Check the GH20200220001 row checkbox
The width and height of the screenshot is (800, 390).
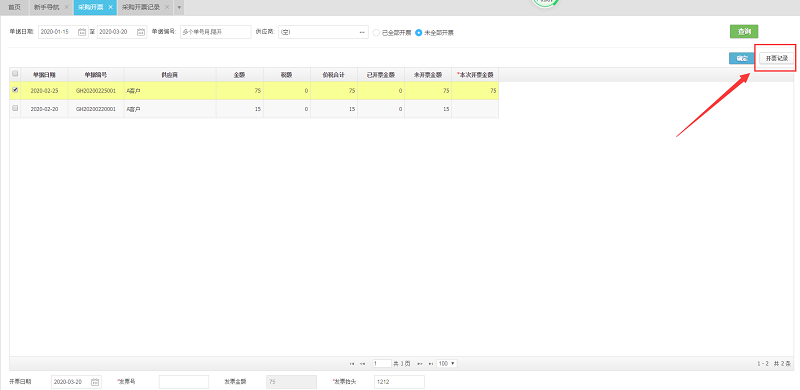(15, 108)
